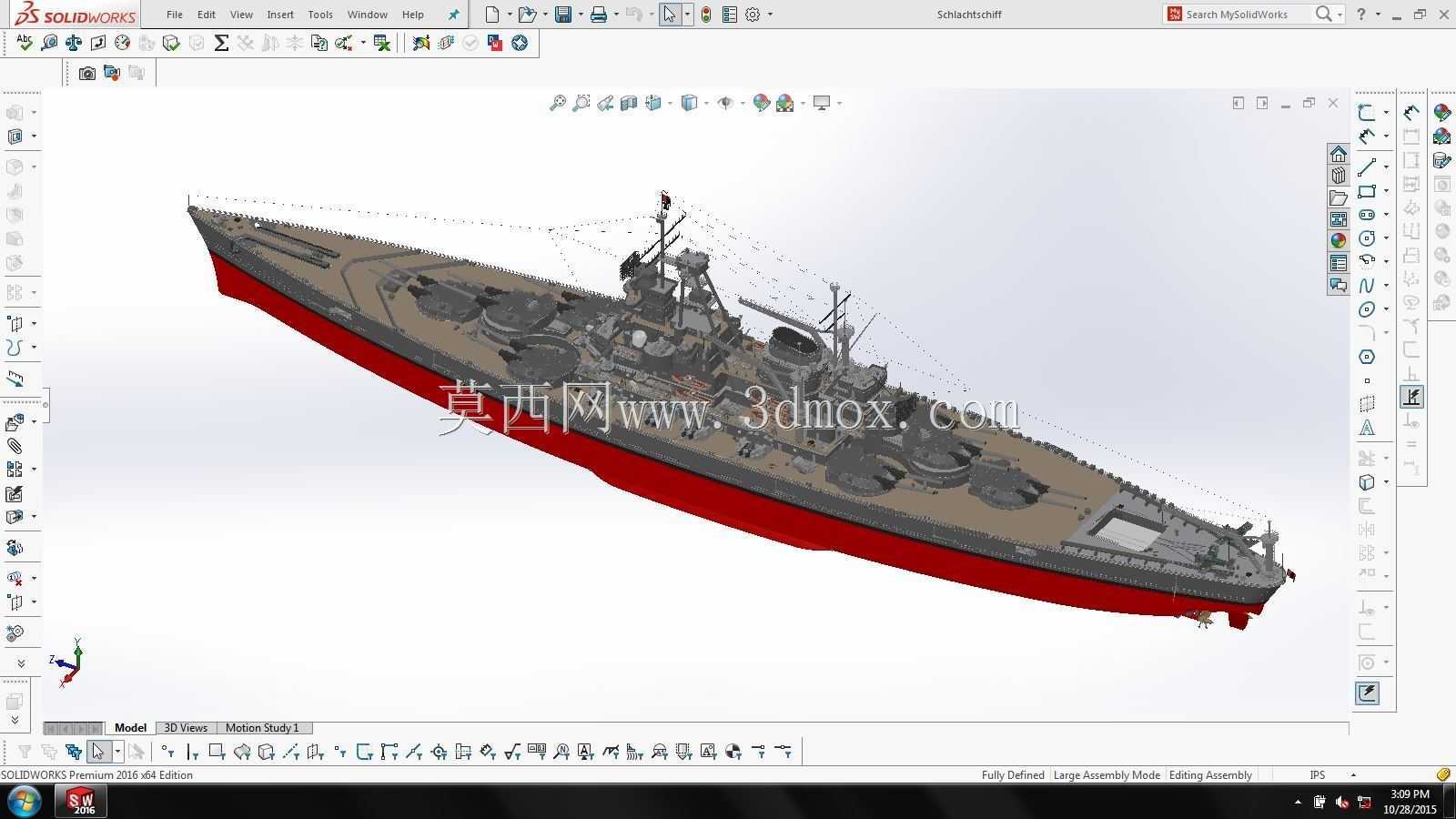The height and width of the screenshot is (819, 1456).
Task: Open Custom Properties icon in task pane
Action: click(1338, 263)
